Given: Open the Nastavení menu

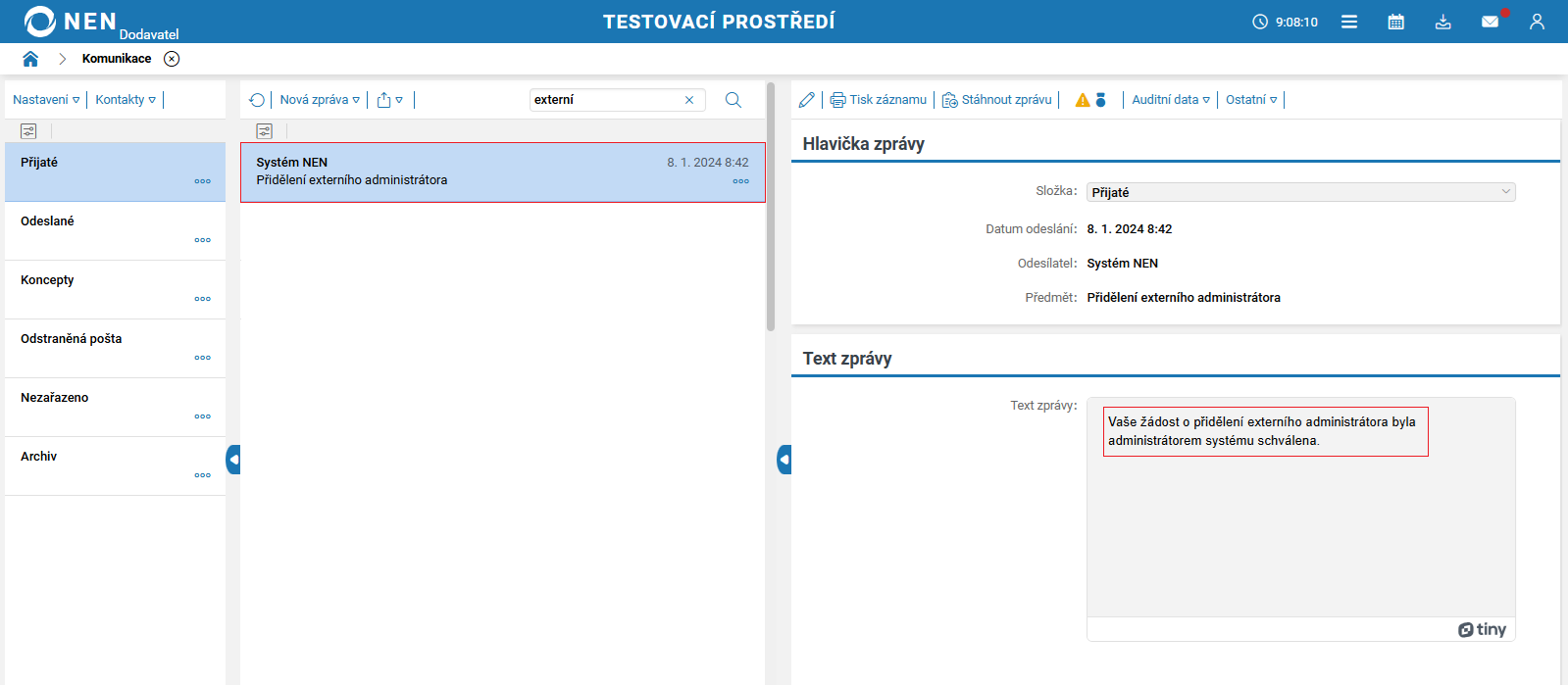Looking at the screenshot, I should coord(46,100).
